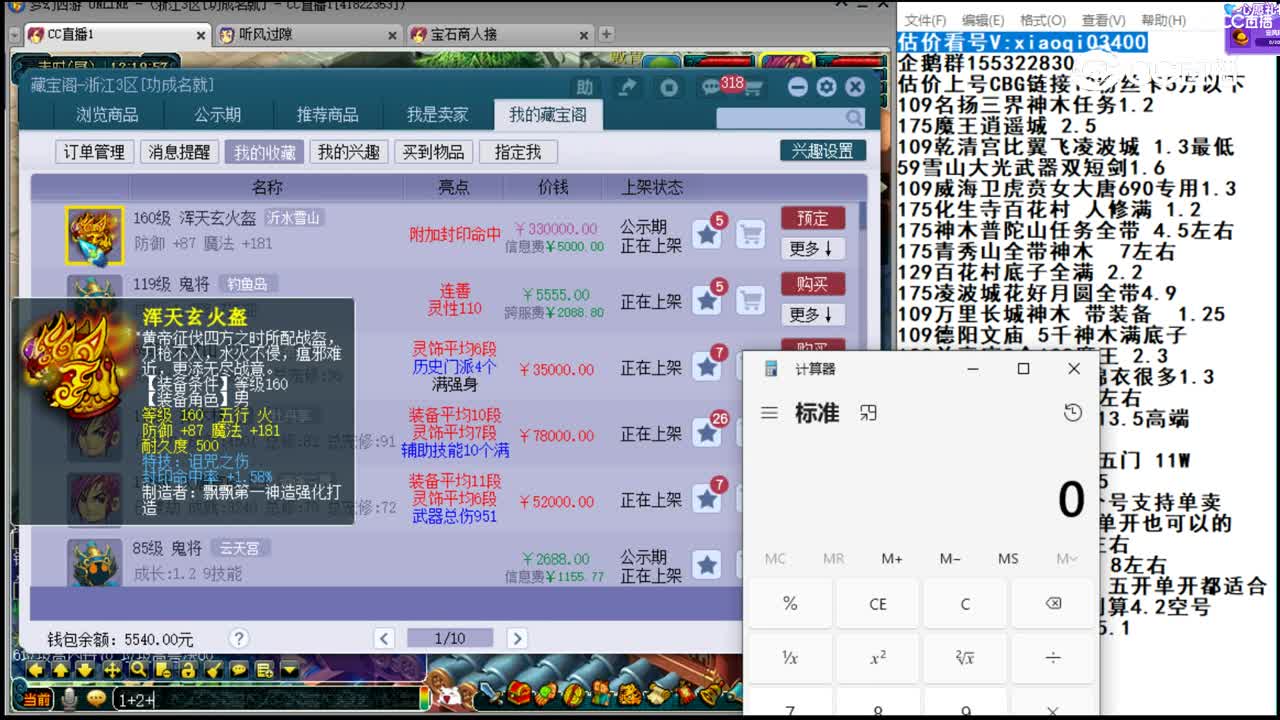Click 预定 button on 浑天玄火盔 row
Viewport: 1280px width, 720px height.
pyautogui.click(x=812, y=218)
